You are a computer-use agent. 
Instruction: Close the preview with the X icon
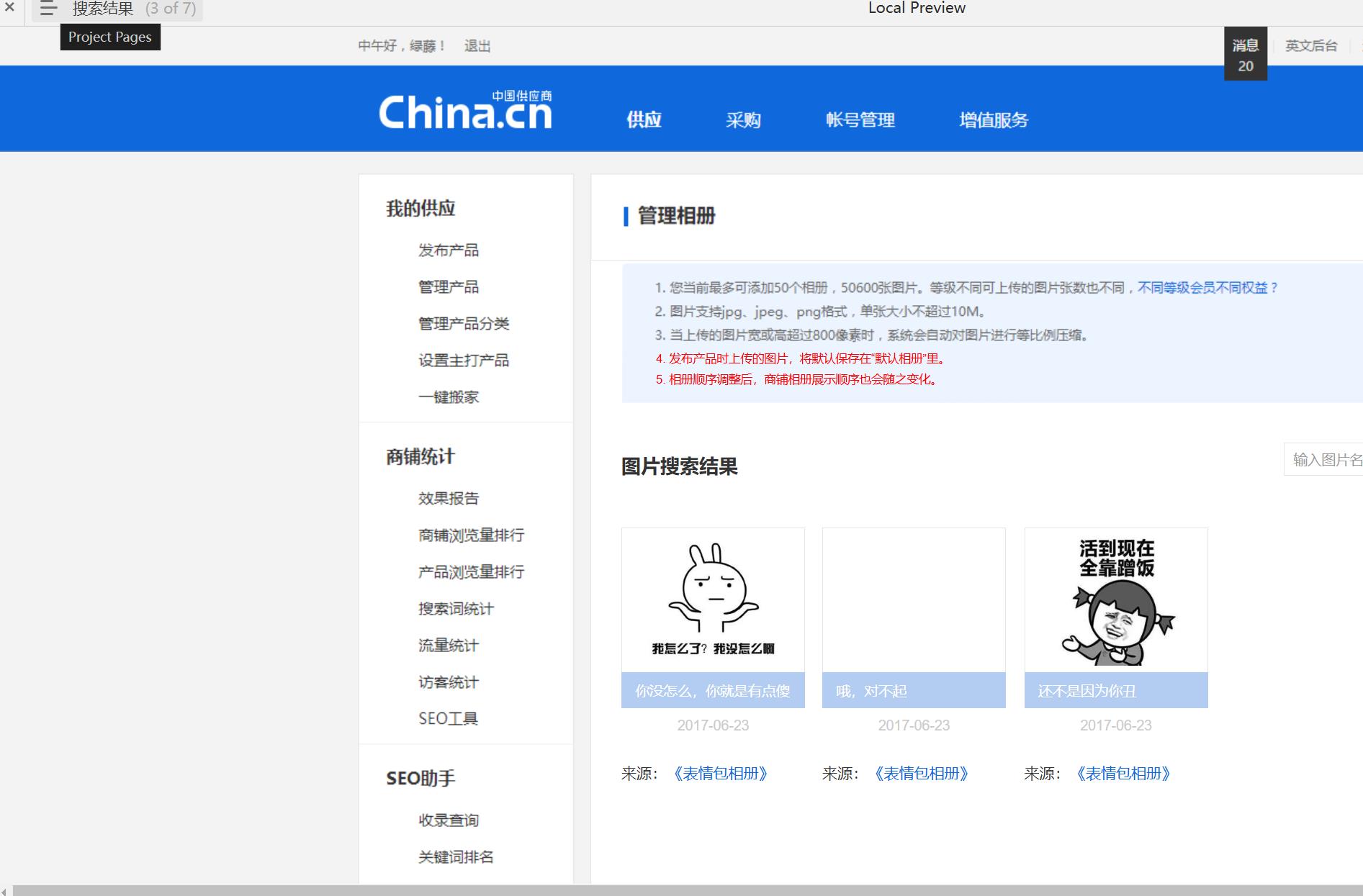[9, 8]
